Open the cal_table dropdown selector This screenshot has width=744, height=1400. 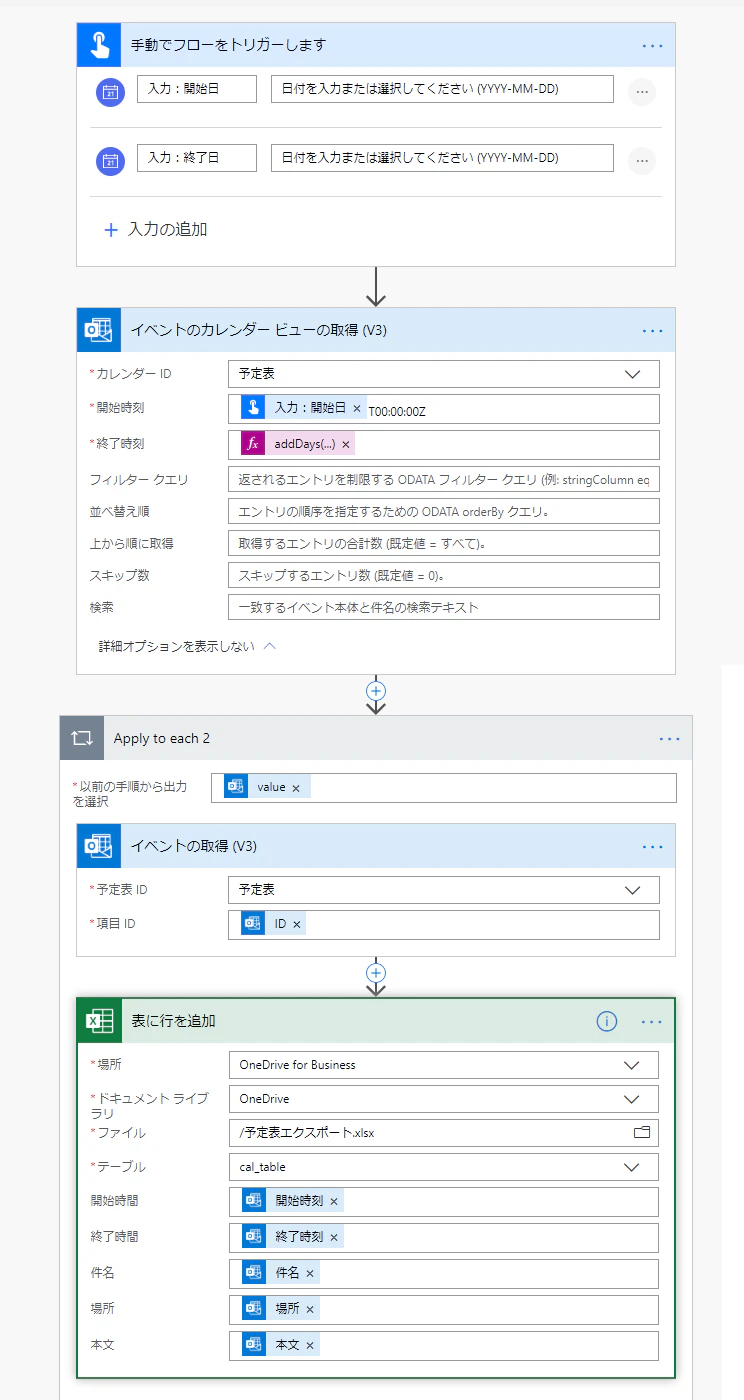pos(630,1166)
